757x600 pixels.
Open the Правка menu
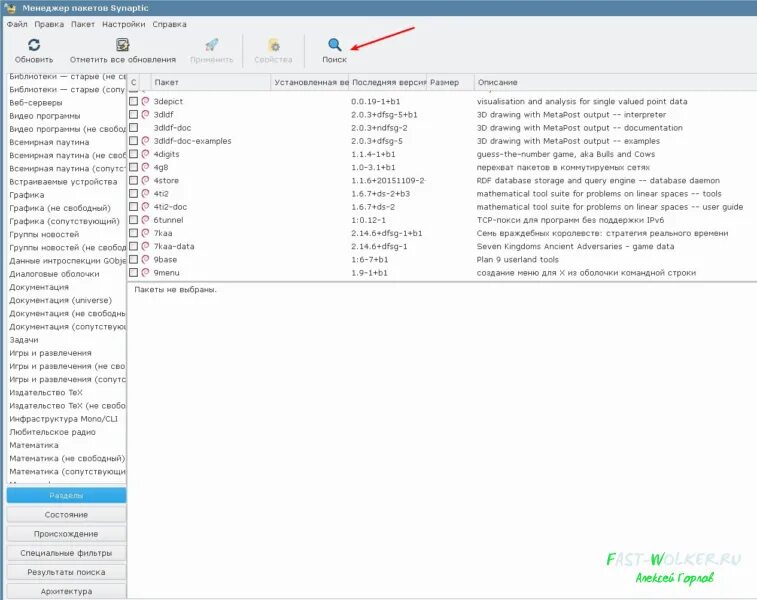49,24
